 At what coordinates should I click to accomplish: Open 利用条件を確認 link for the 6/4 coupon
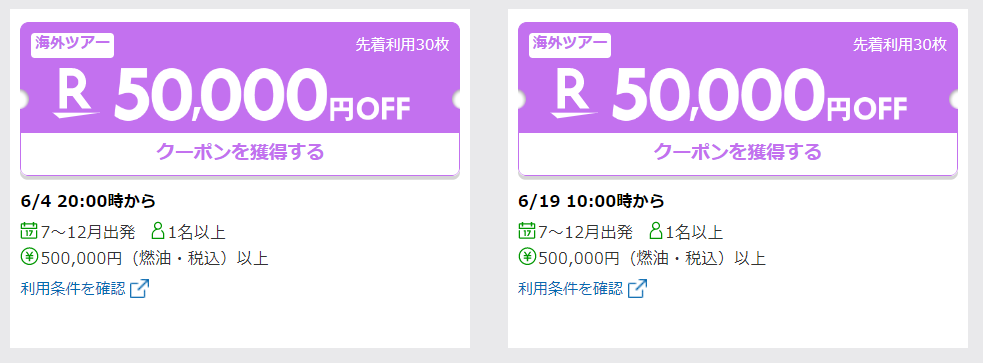pyautogui.click(x=73, y=288)
